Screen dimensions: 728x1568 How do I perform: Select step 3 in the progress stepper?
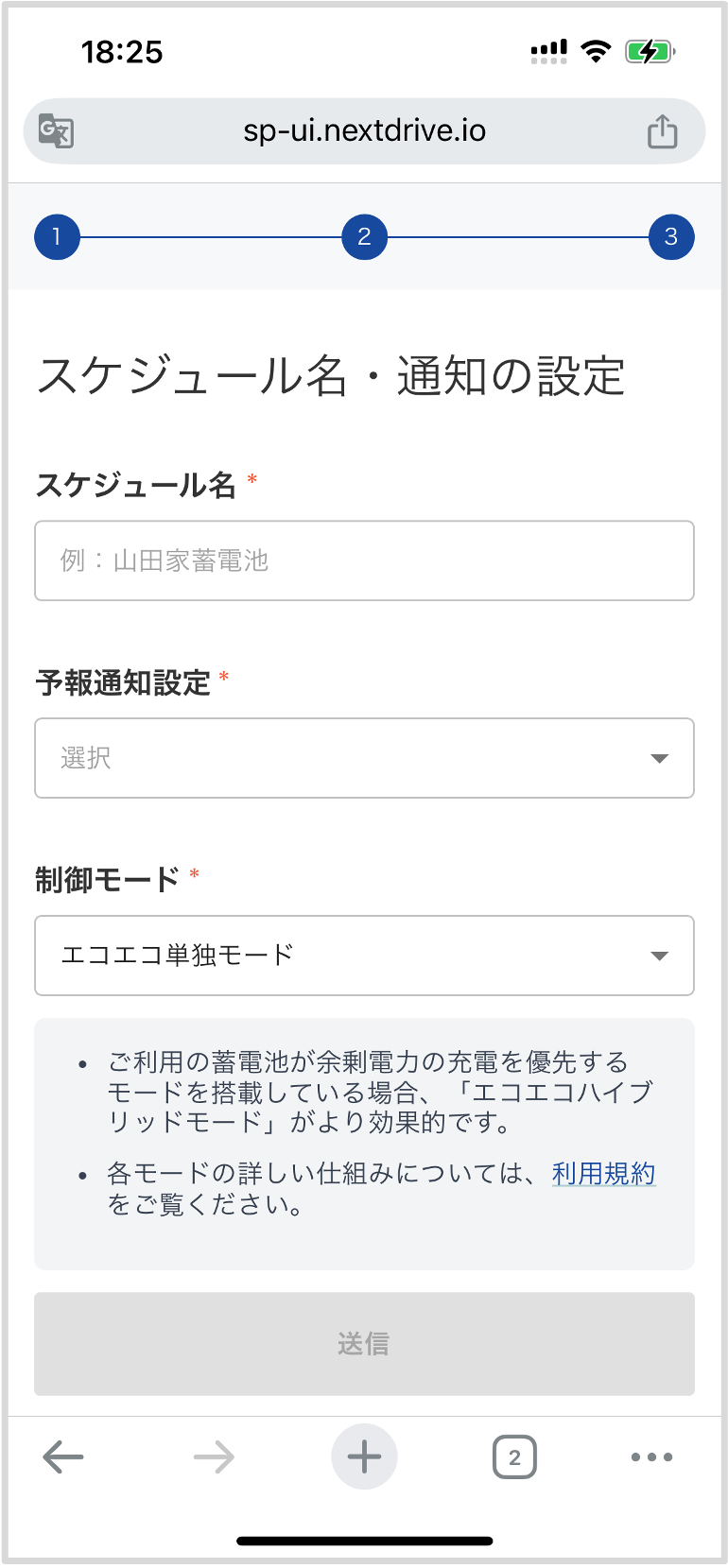click(670, 237)
